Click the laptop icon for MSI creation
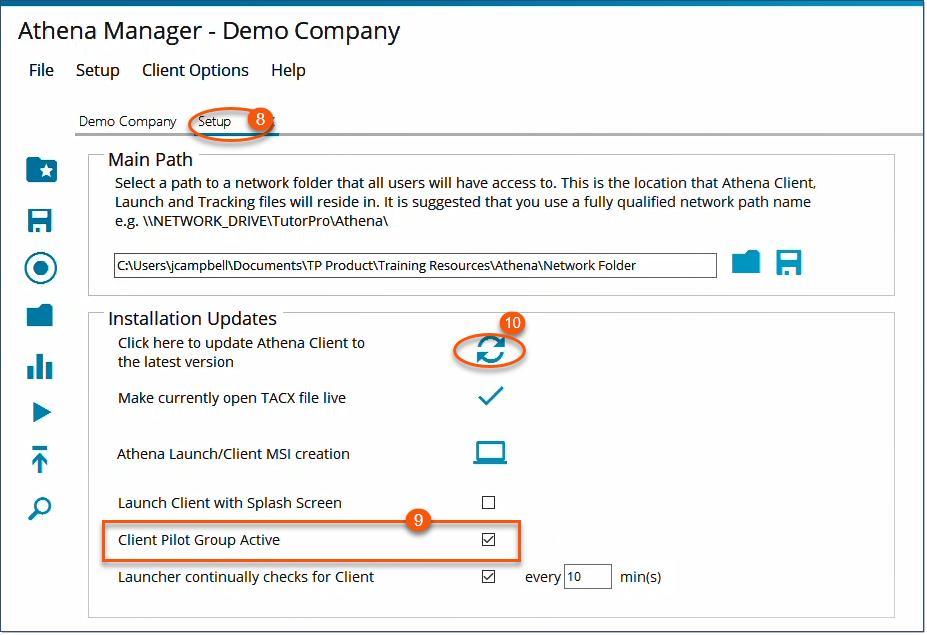Image resolution: width=927 pixels, height=635 pixels. tap(490, 453)
